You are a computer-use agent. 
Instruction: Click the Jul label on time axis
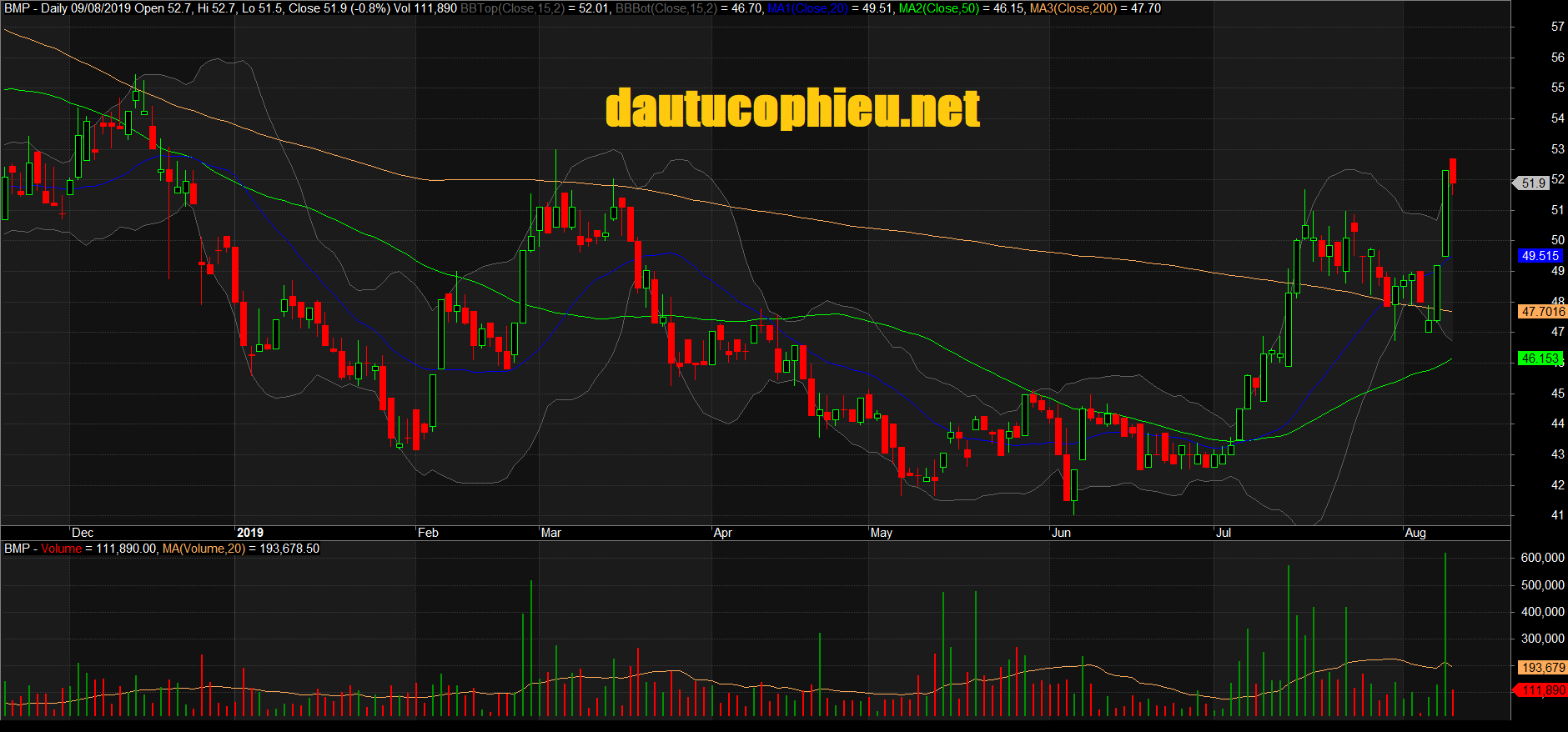[1224, 533]
